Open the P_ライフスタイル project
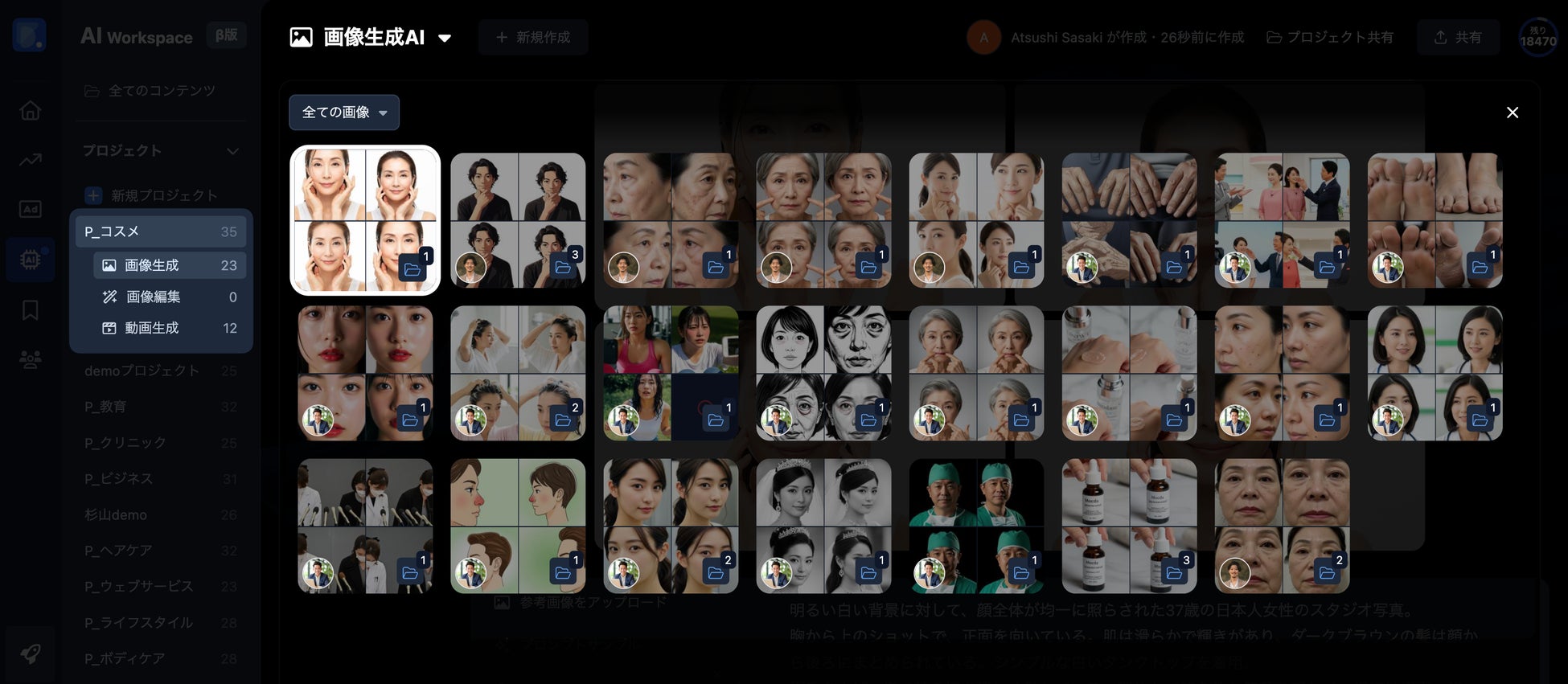This screenshot has width=1568, height=684. [x=161, y=623]
